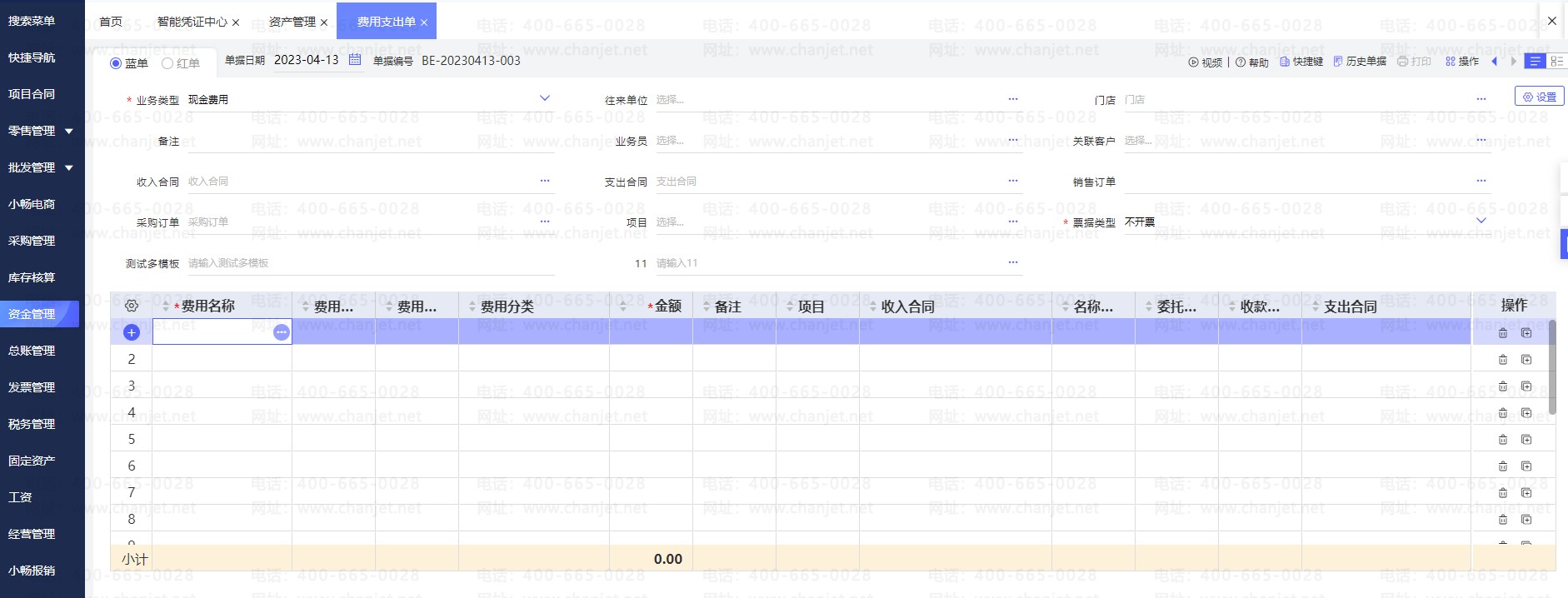Expand 零售管理 in the sidebar
The width and height of the screenshot is (1568, 598).
[68, 131]
